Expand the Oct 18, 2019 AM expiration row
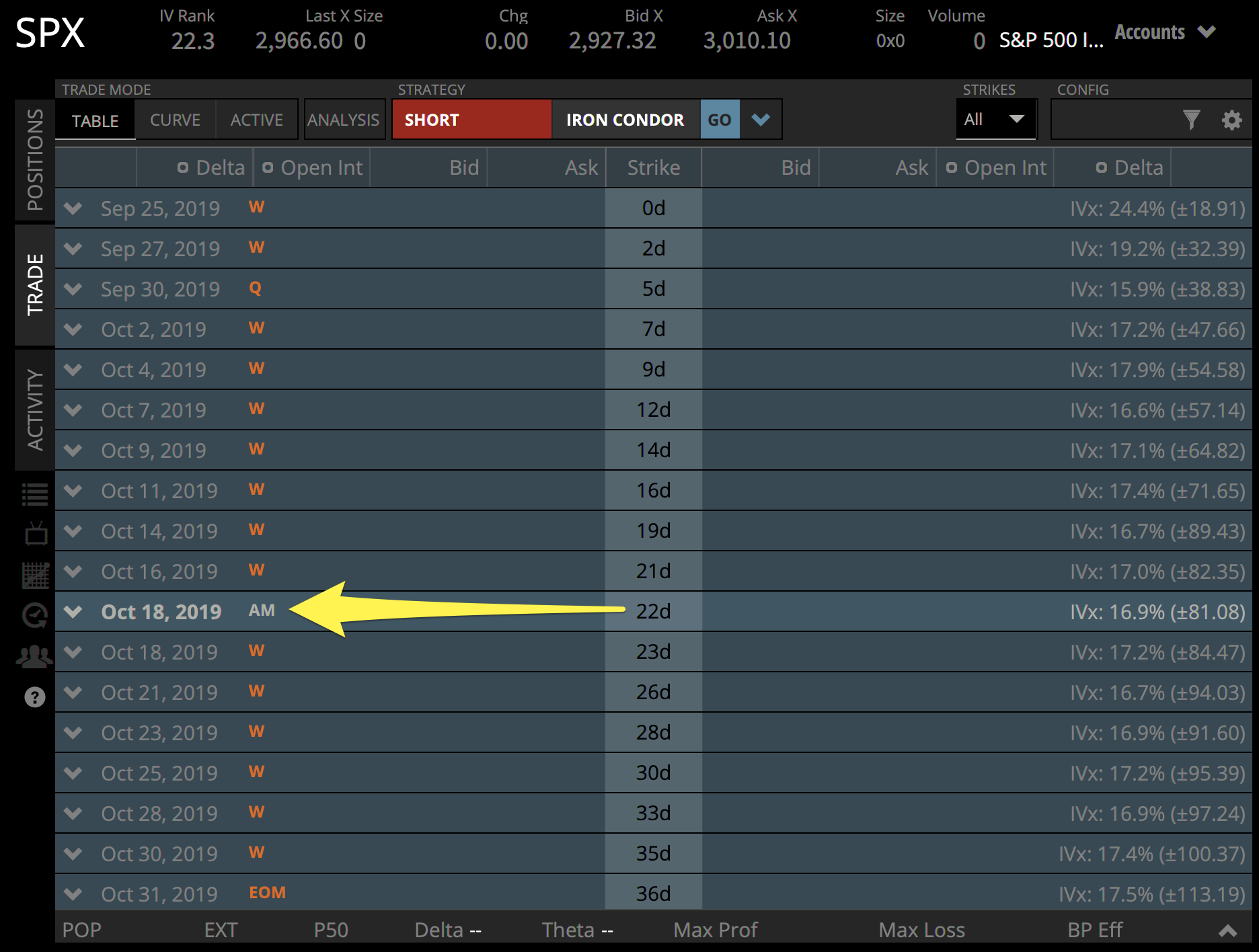 pyautogui.click(x=73, y=612)
